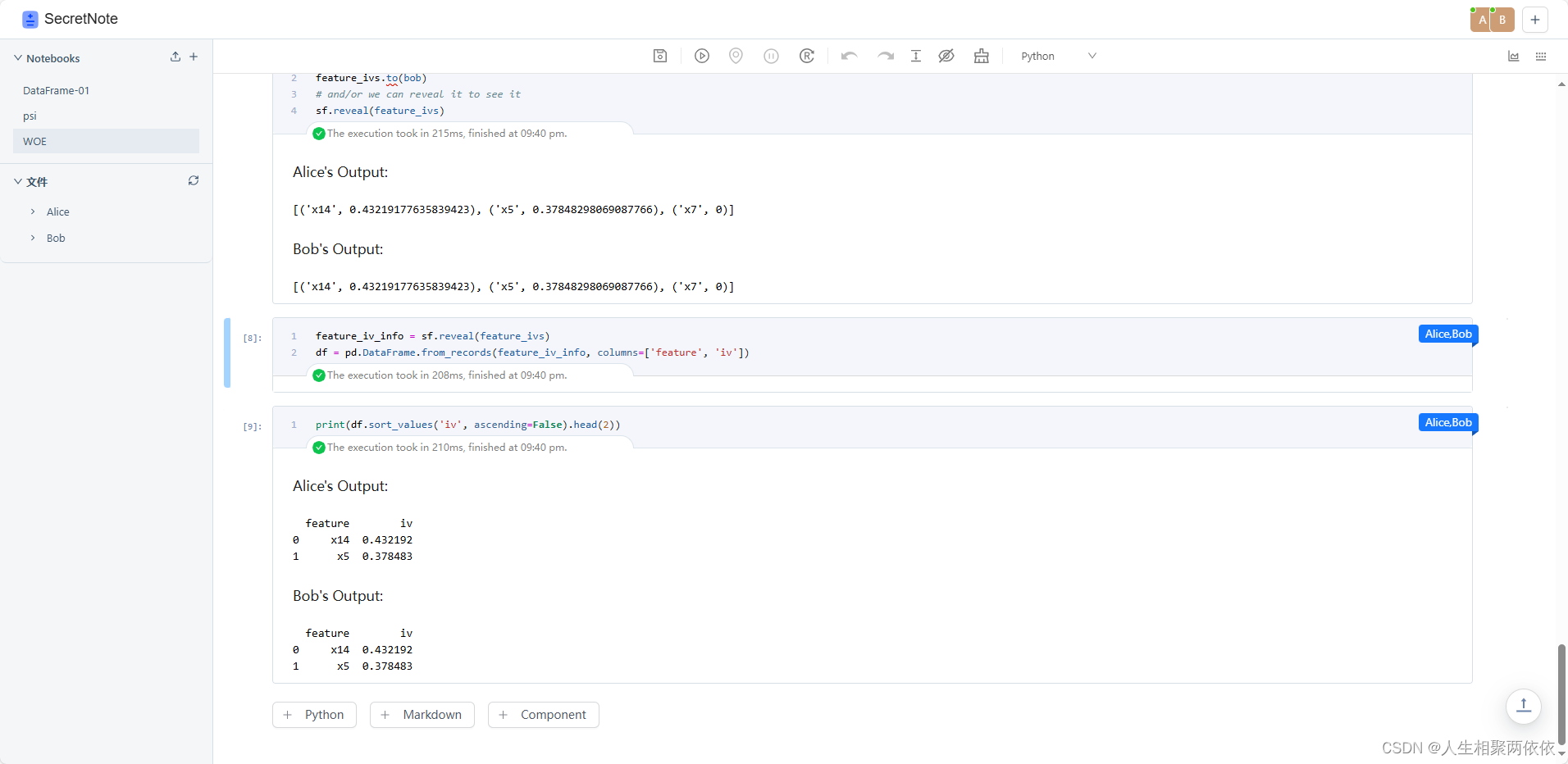1568x764 pixels.
Task: Click the location pin icon in toolbar
Action: 736,56
